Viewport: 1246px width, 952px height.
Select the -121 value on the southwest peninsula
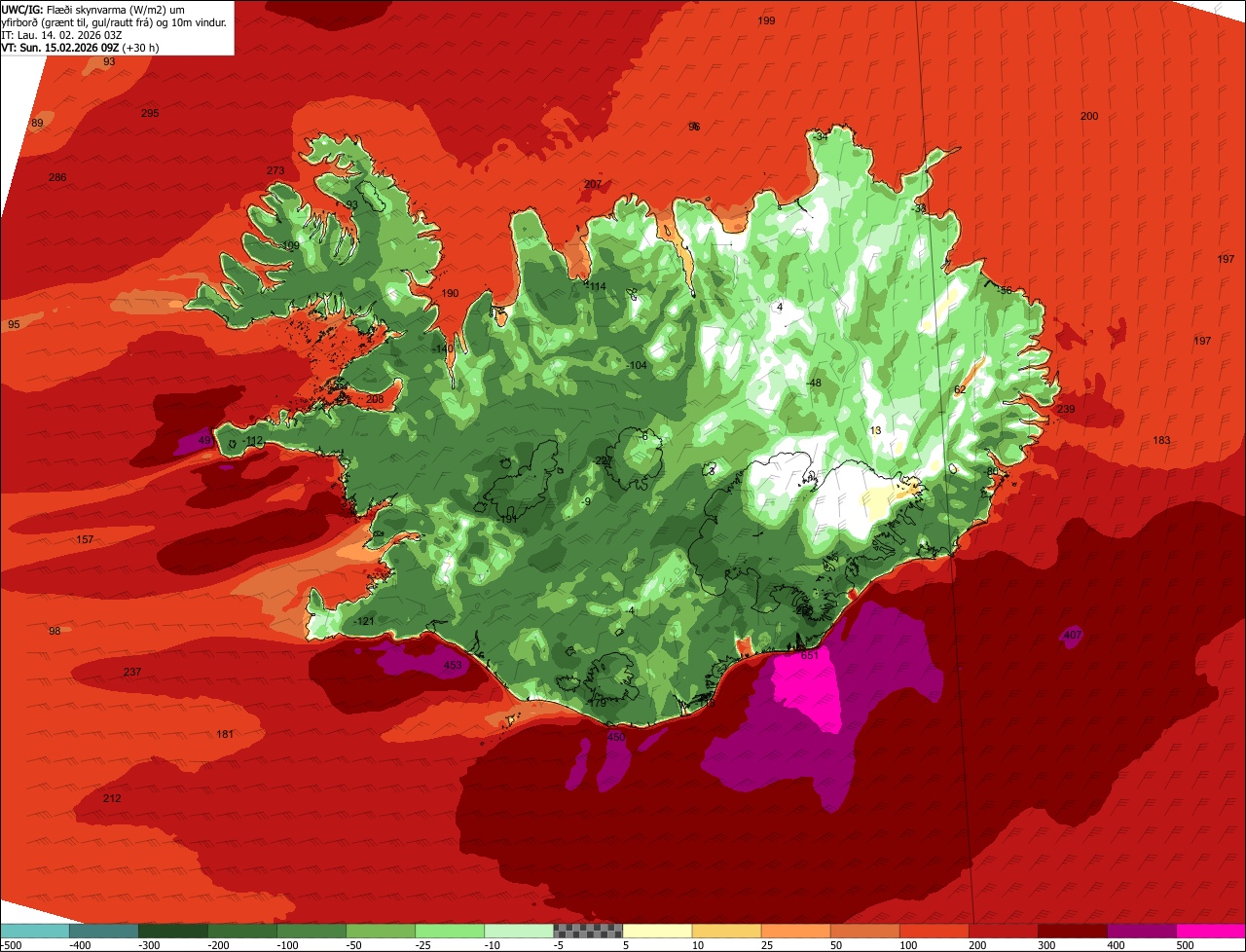coord(364,621)
